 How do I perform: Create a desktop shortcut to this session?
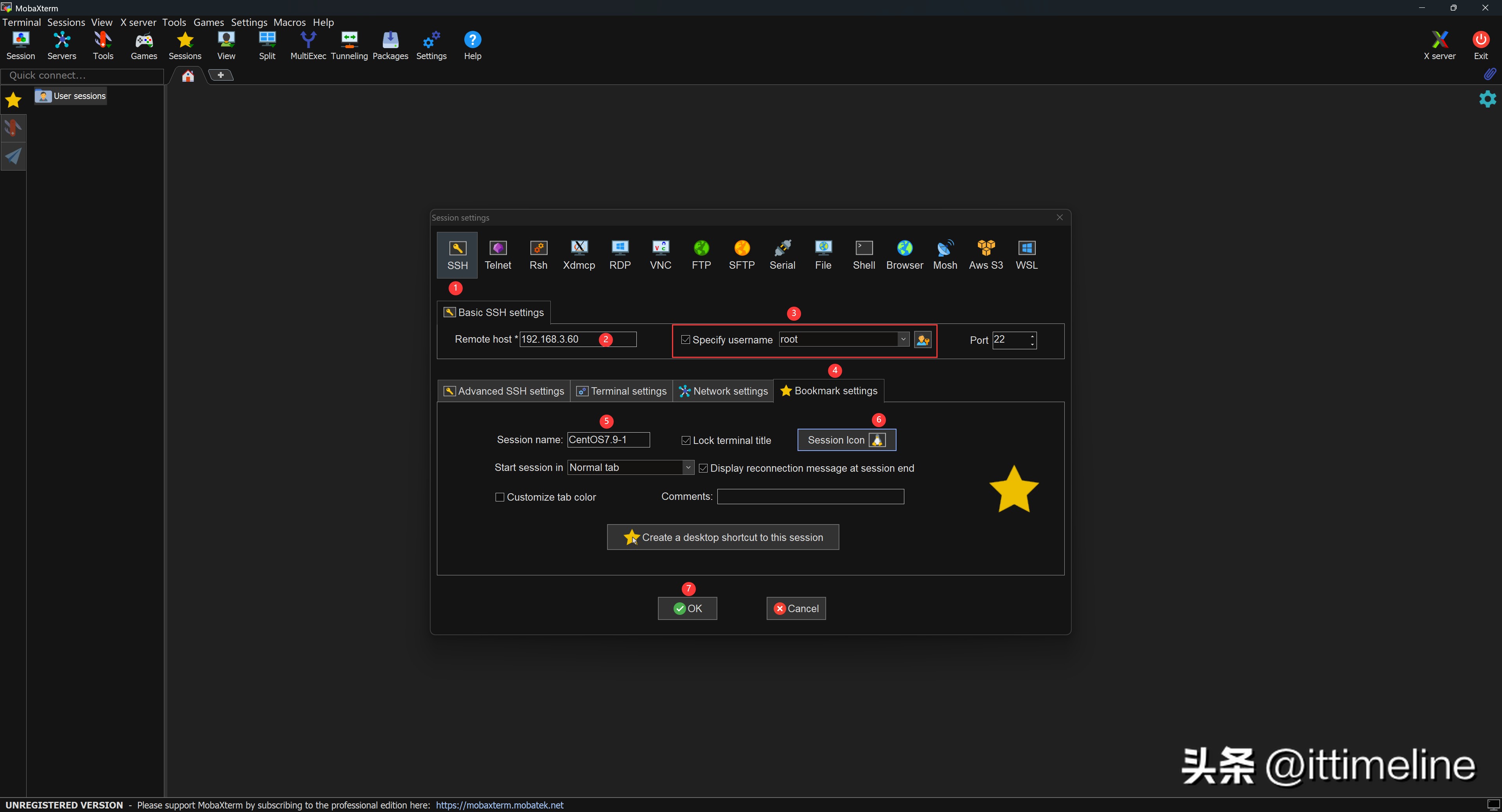(722, 537)
